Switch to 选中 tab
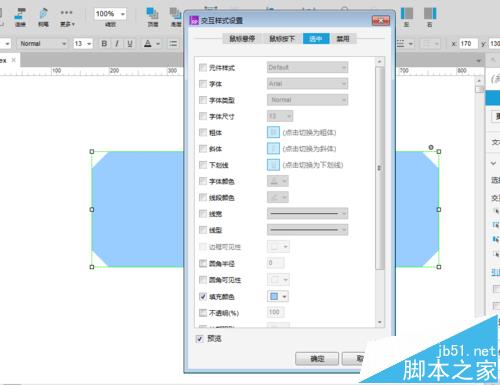This screenshot has width=500, height=385. coord(316,39)
